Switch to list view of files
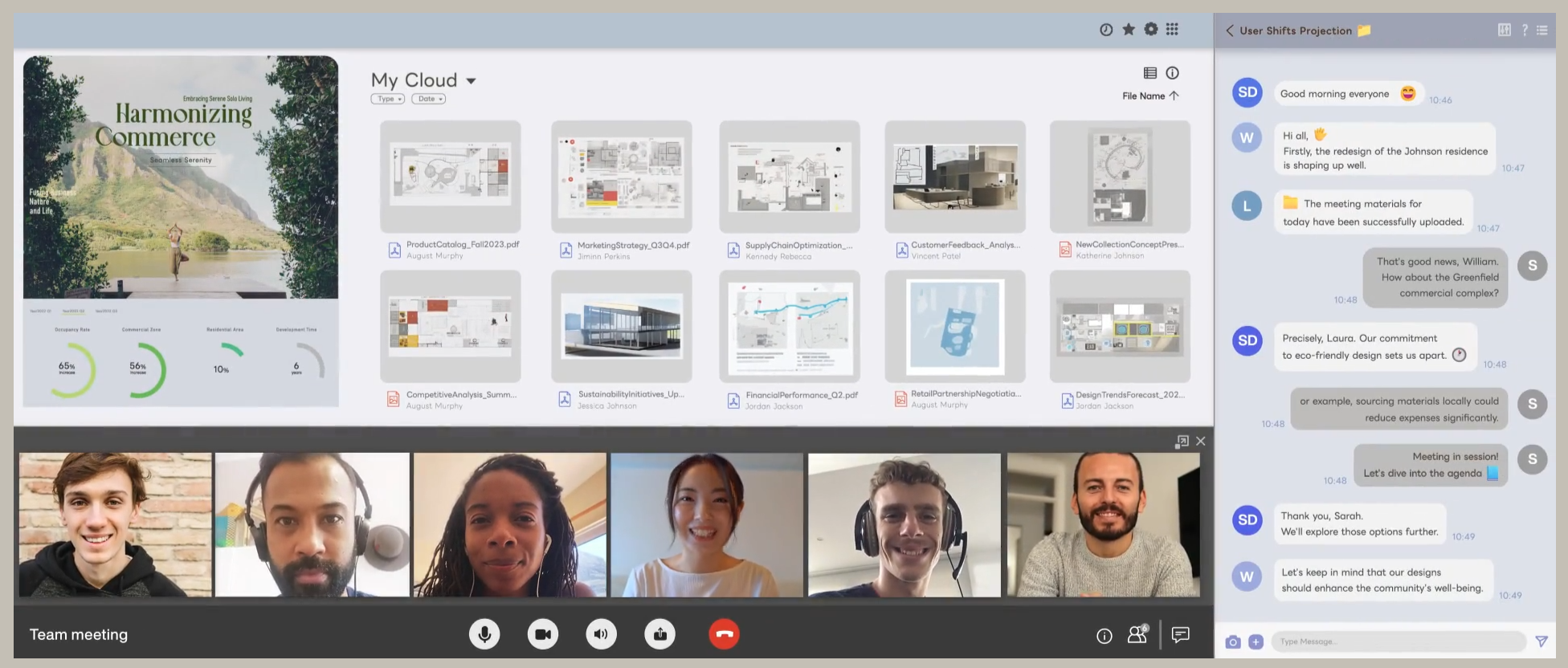Screen dimensions: 1568x668 (1150, 73)
